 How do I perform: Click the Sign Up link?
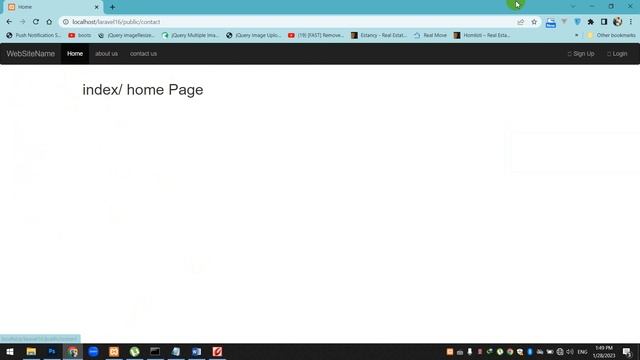[581, 53]
